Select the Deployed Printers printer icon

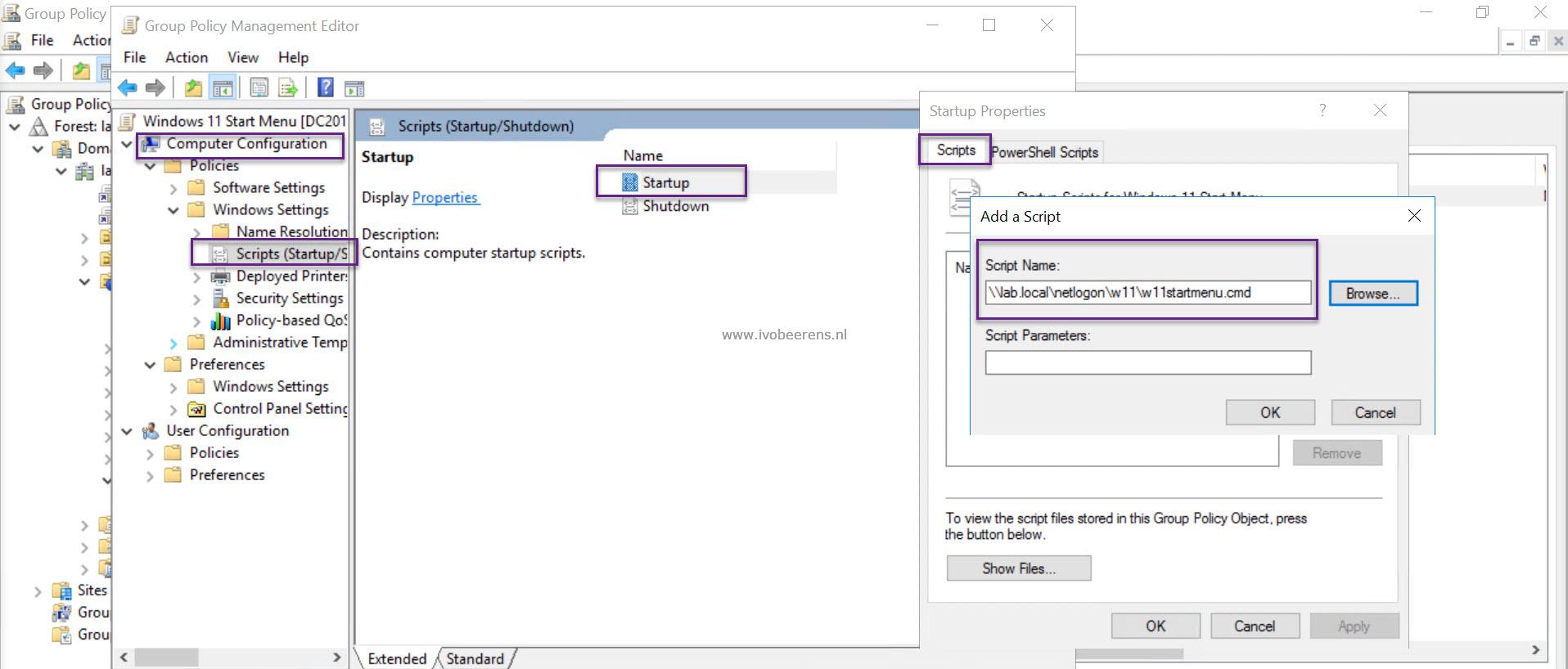(220, 276)
